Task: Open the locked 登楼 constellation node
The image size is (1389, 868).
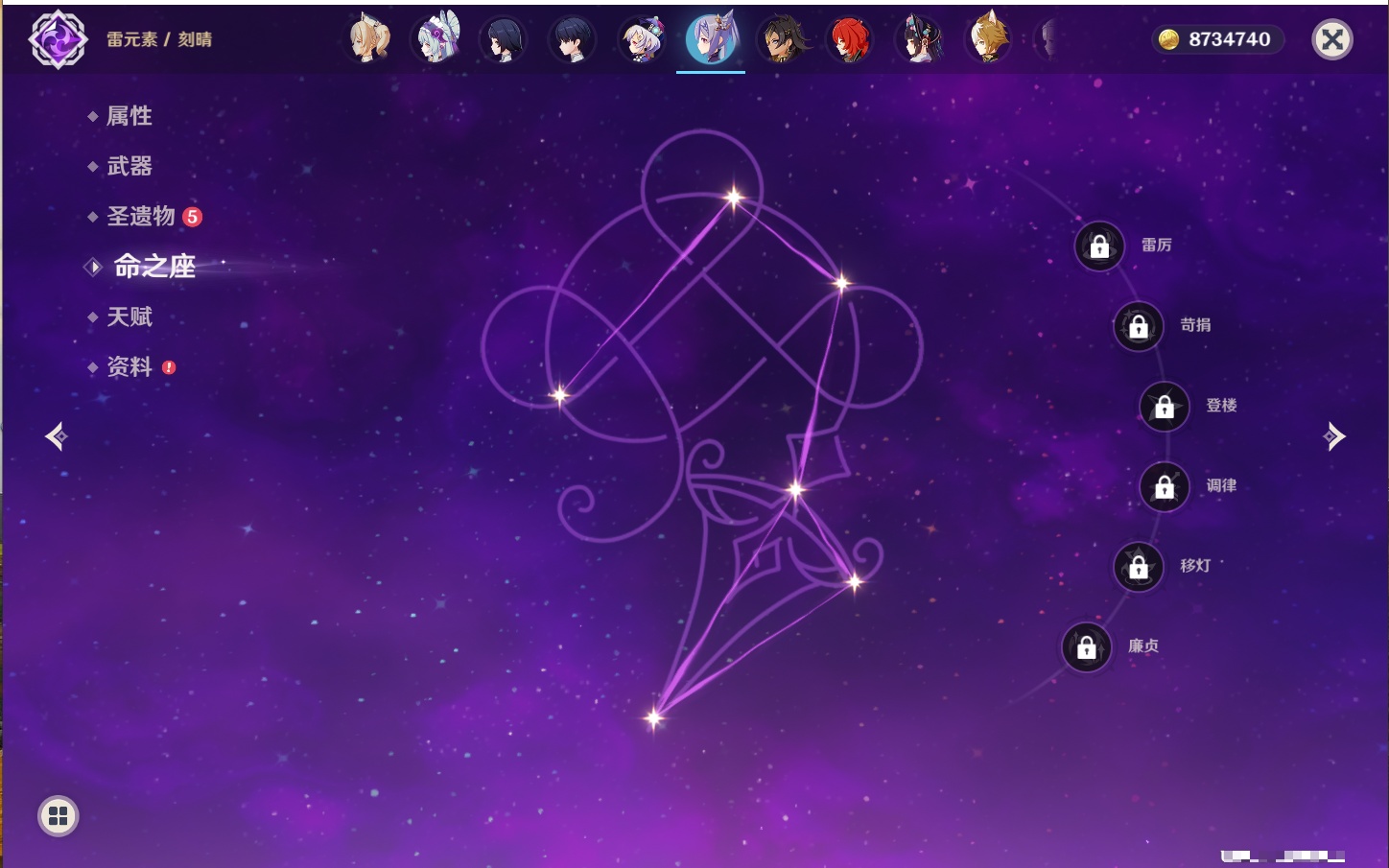Action: pyautogui.click(x=1165, y=407)
